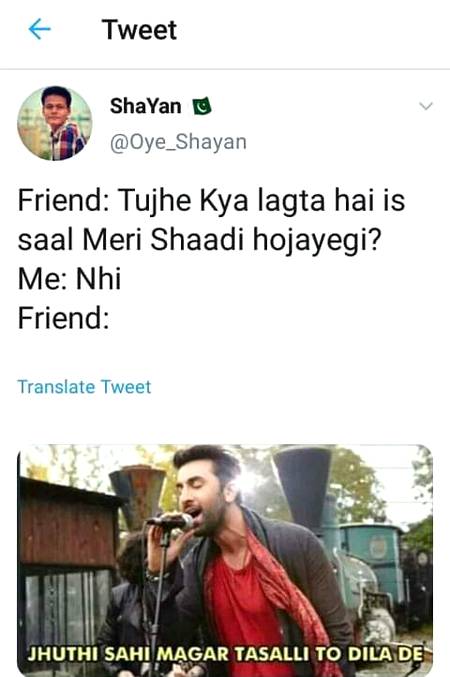Open tweet options chevron menu

click(x=426, y=106)
